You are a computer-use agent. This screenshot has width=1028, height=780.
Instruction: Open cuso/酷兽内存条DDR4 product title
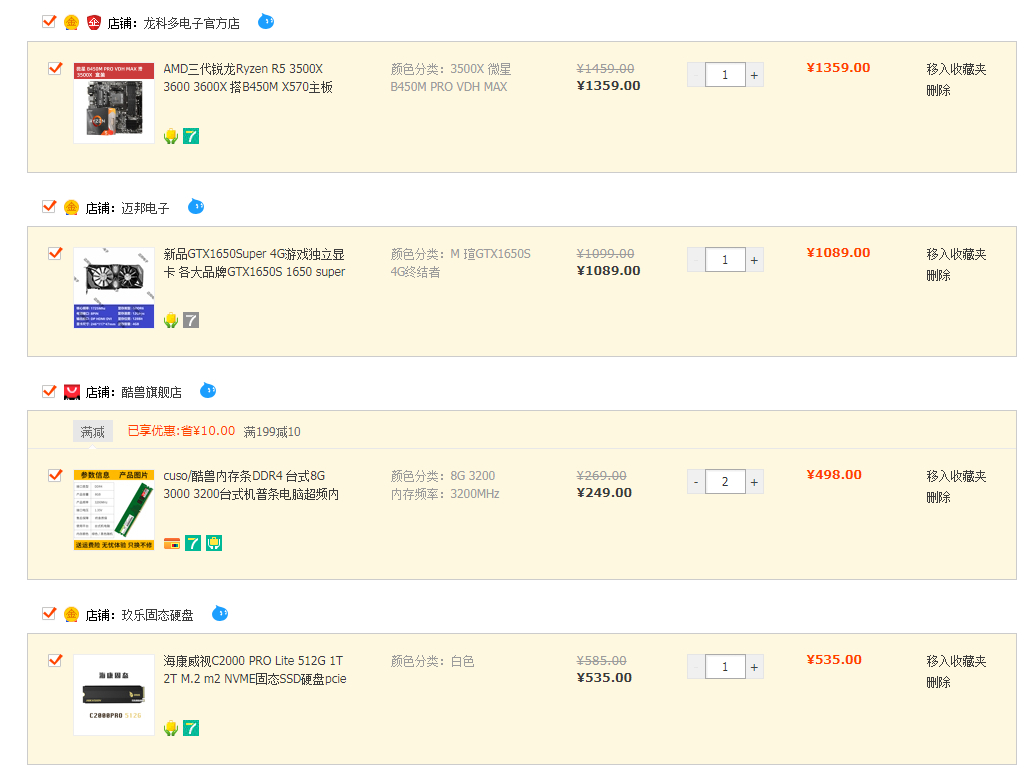251,485
